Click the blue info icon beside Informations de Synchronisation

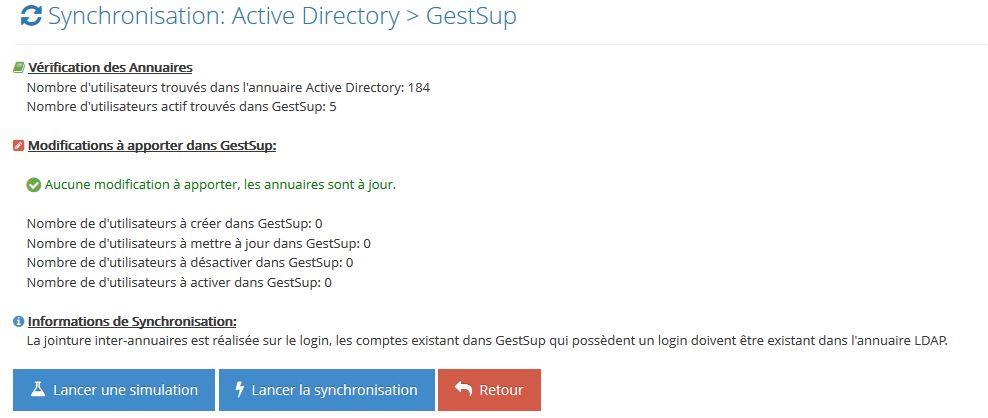pos(19,322)
